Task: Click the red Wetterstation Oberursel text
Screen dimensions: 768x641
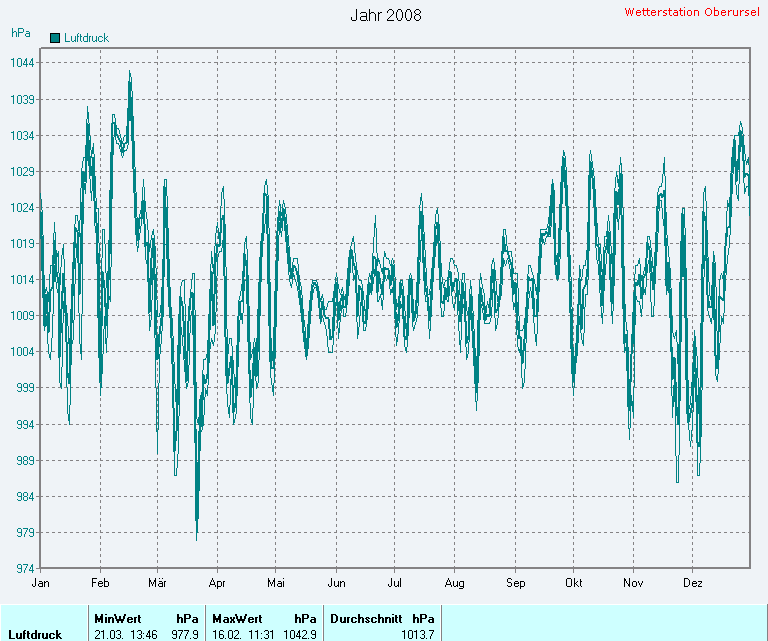Action: click(x=692, y=12)
